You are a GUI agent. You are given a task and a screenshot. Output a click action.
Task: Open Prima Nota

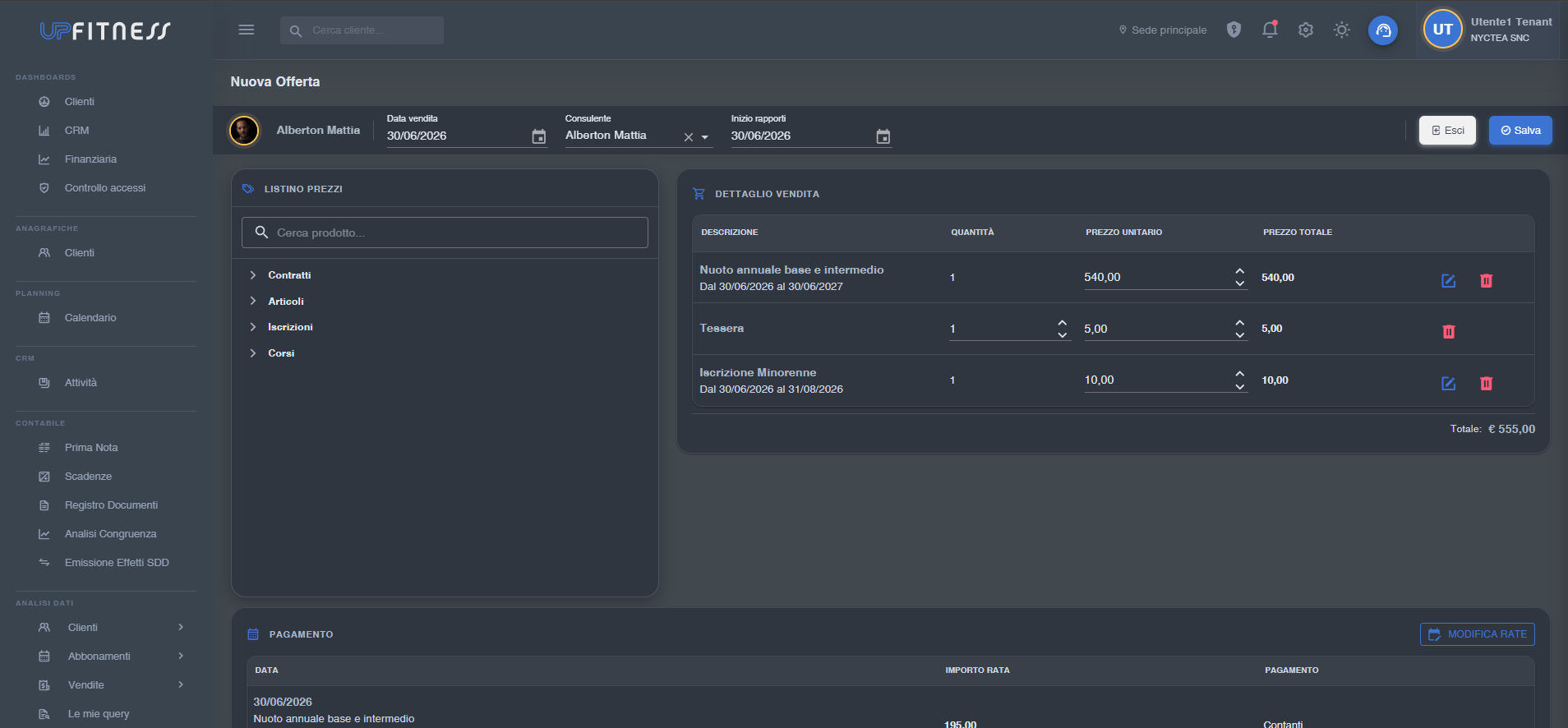point(91,448)
